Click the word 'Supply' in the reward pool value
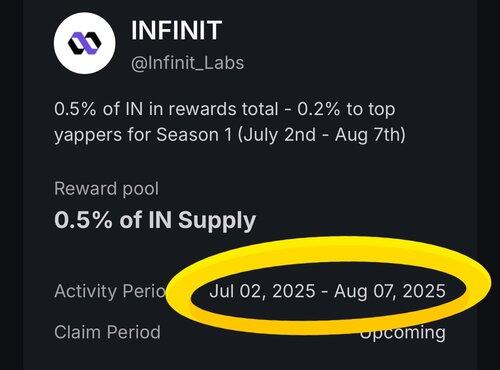Viewport: 500px width, 370px height. [x=217, y=221]
